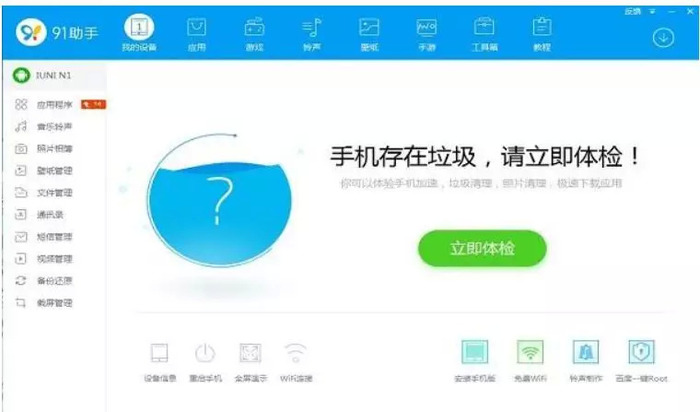The width and height of the screenshot is (700, 412).
Task: Open 应用程序 in the sidebar
Action: tap(54, 104)
